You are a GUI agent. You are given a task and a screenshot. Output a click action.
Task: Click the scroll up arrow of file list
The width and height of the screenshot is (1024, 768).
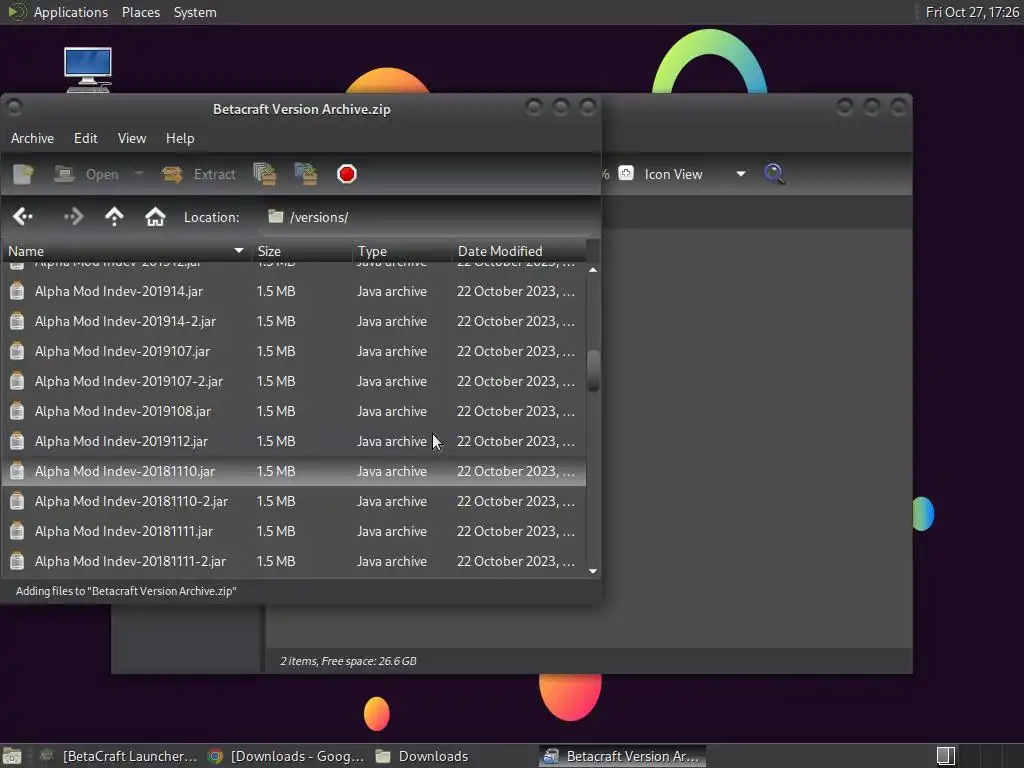point(593,270)
